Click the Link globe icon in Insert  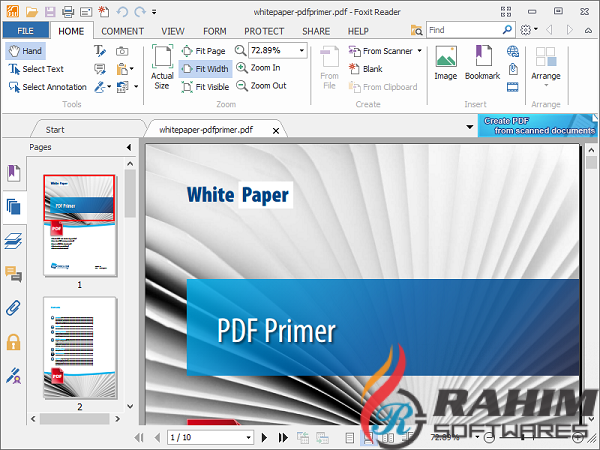coord(513,51)
